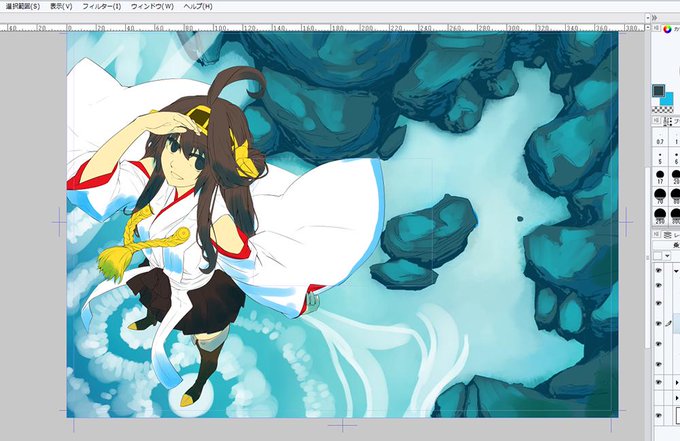The image size is (680, 441).
Task: Select the dark gray main color swatch
Action: 658,91
